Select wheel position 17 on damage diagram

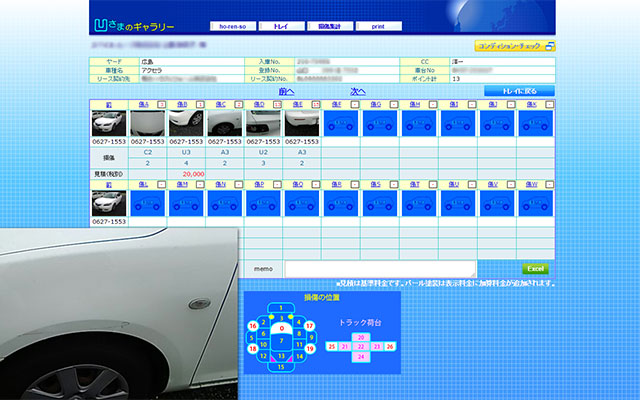309,326
